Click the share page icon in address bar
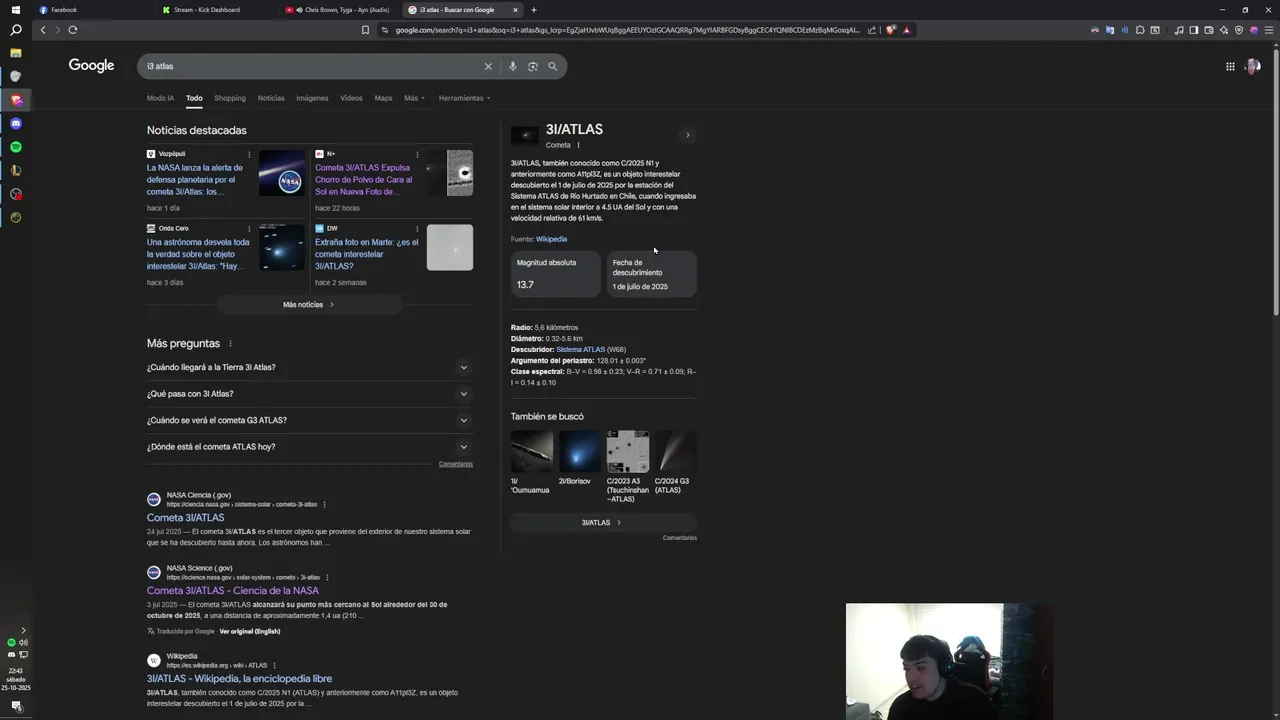Image resolution: width=1280 pixels, height=720 pixels. pos(872,30)
